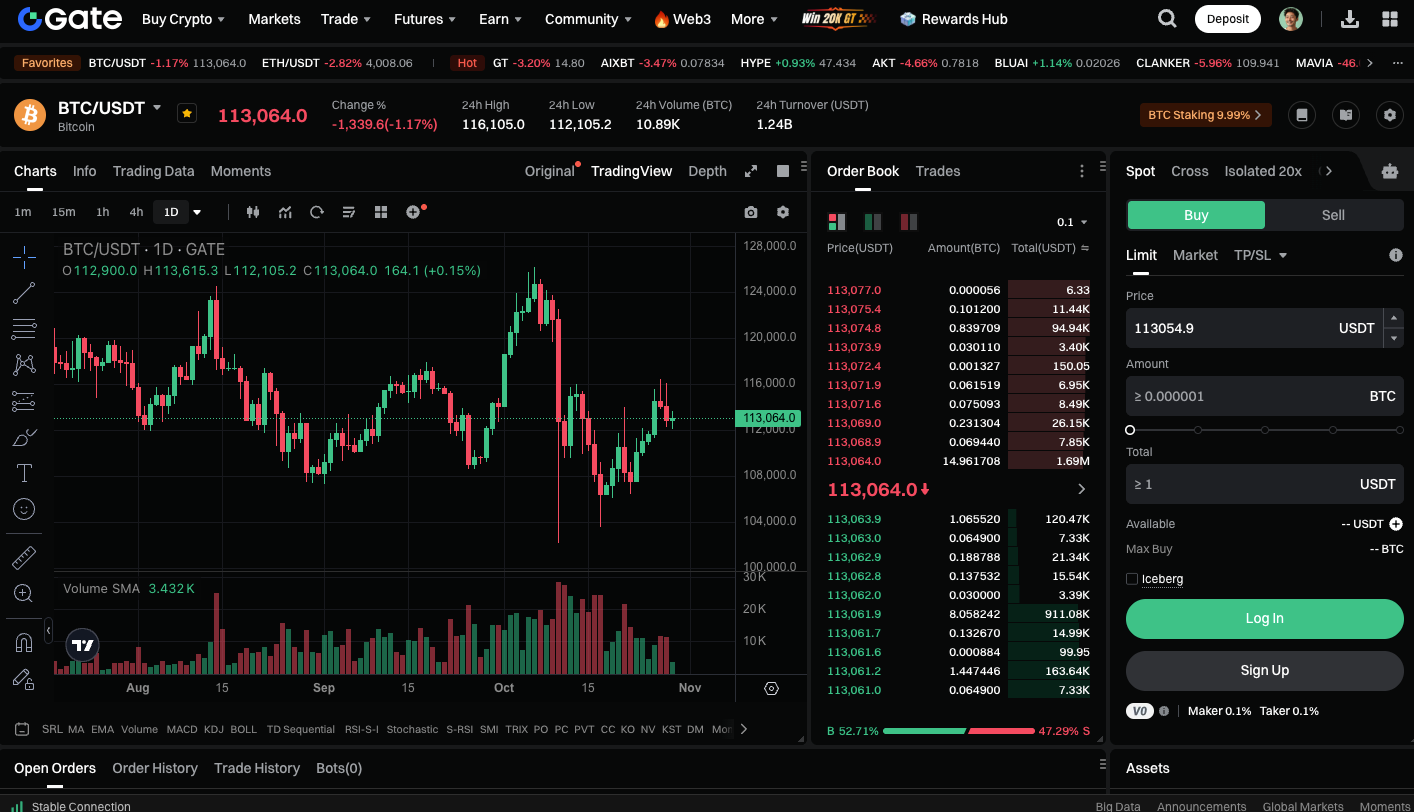Click the search magnifier in header
This screenshot has height=812, width=1414.
point(1166,19)
